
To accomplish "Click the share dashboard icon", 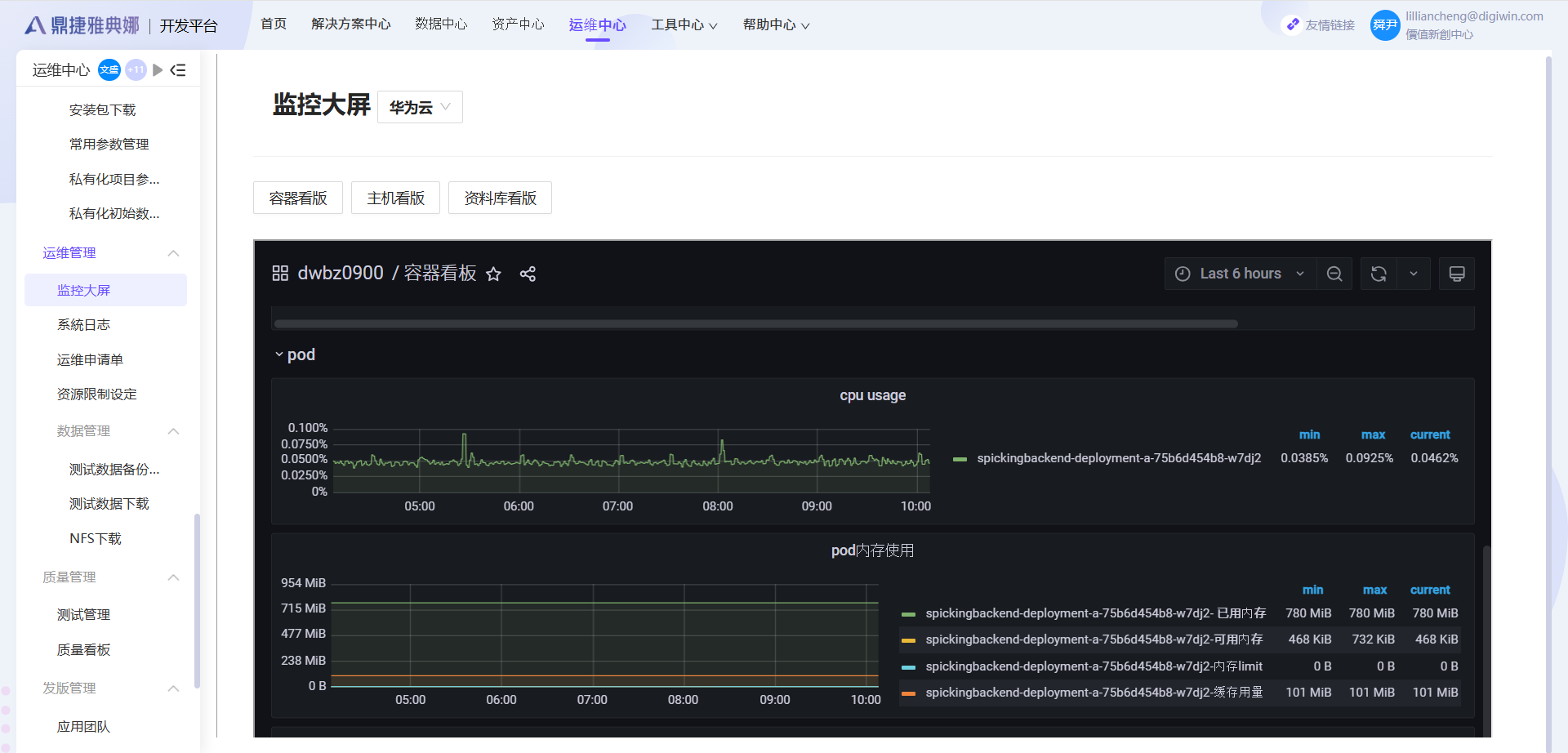I will [528, 274].
